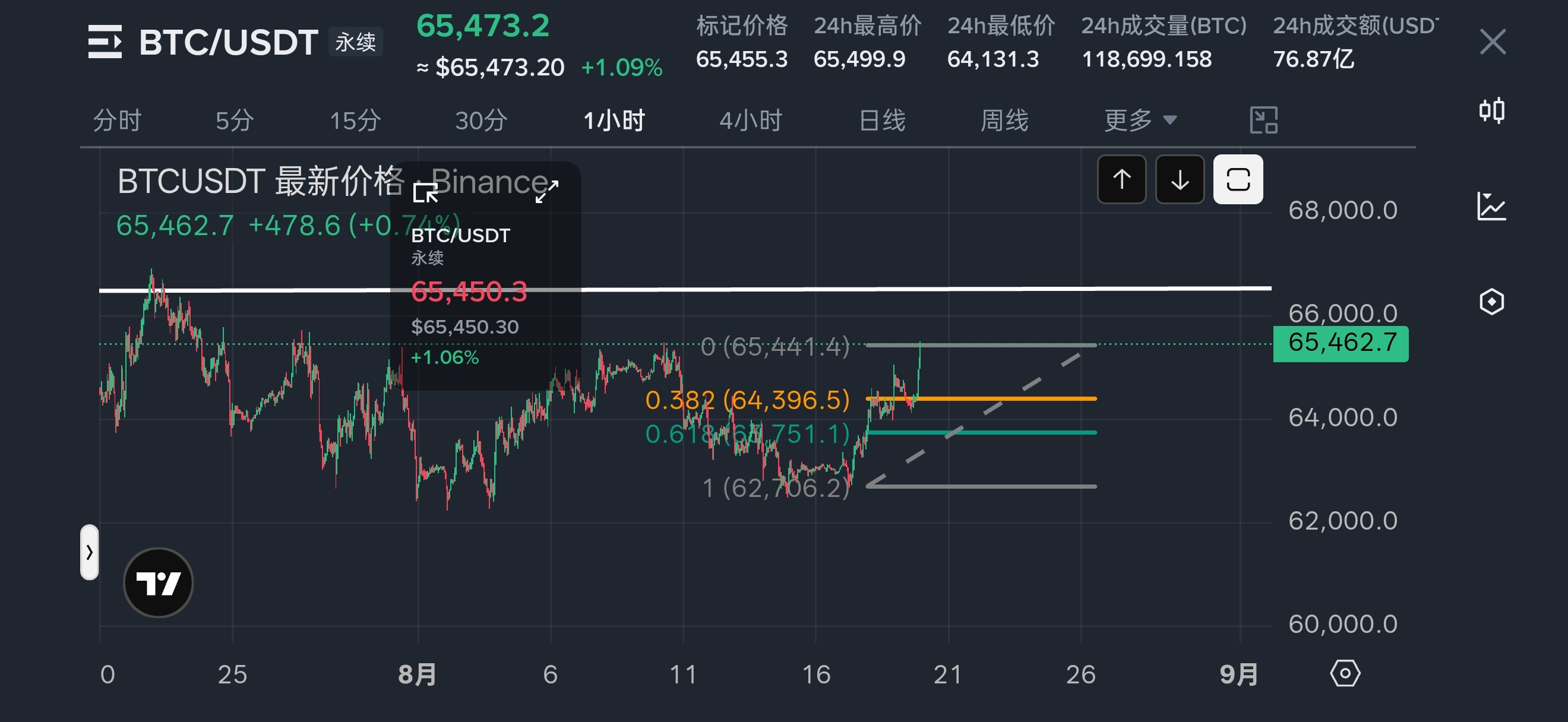Screen dimensions: 1568x722
Task: Click the last price 65,473.2
Action: tap(483, 26)
